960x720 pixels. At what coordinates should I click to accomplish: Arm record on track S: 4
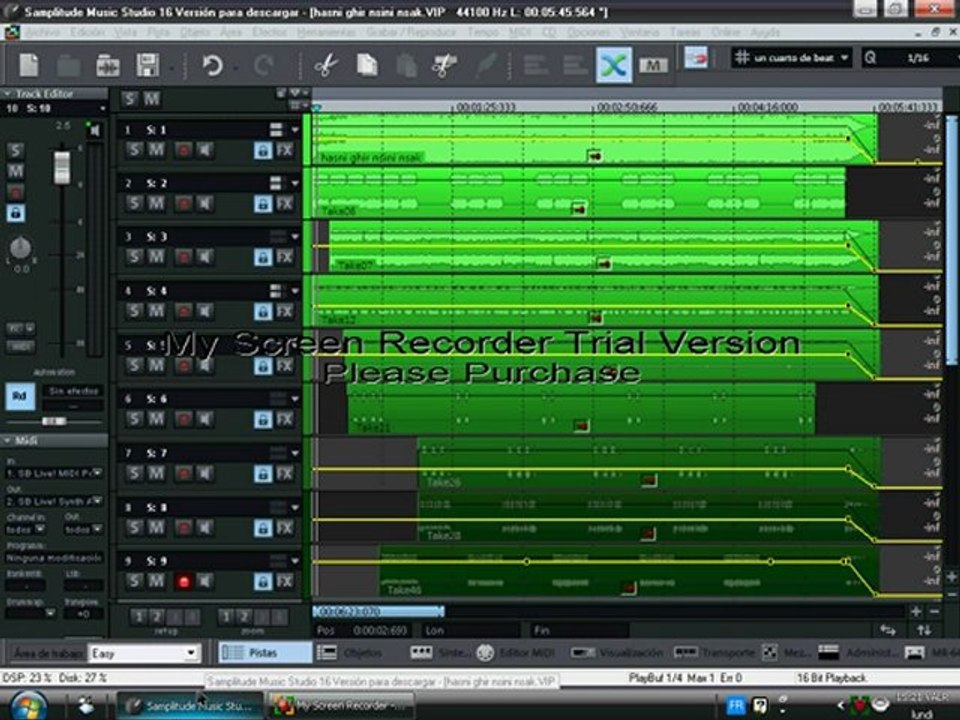[x=183, y=312]
